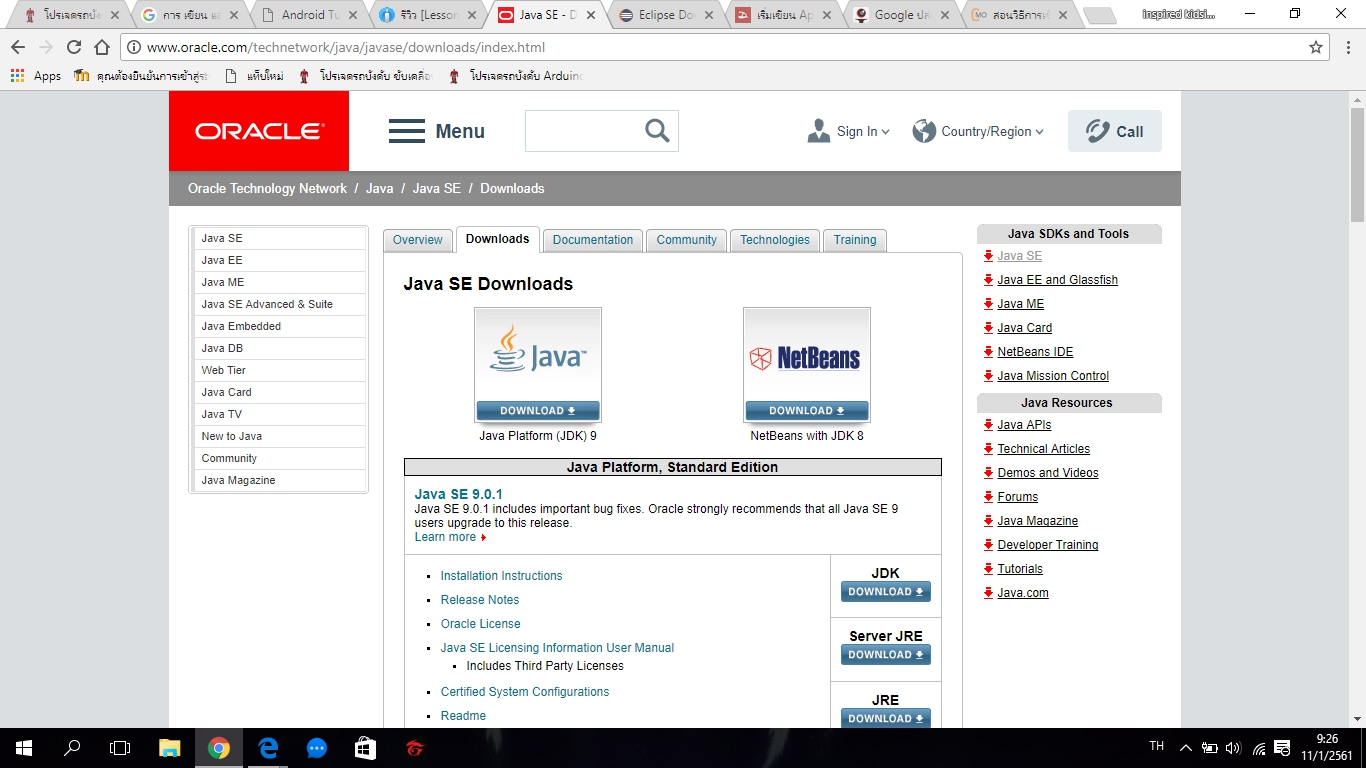The image size is (1366, 768).
Task: Open Task View on the taskbar
Action: (x=120, y=748)
